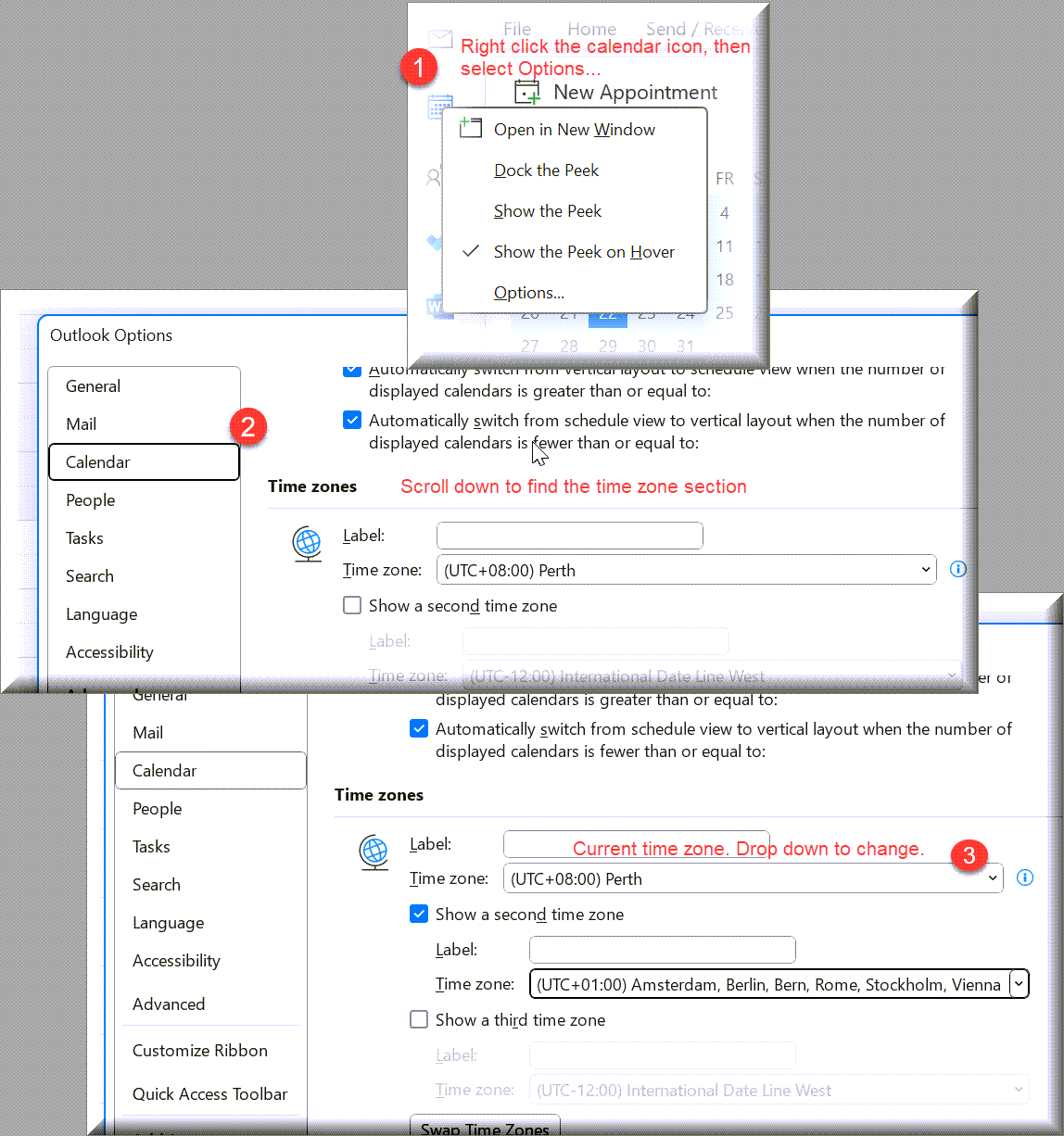This screenshot has height=1136, width=1064.
Task: Go to Quick Access Toolbar settings
Action: pyautogui.click(x=209, y=1094)
